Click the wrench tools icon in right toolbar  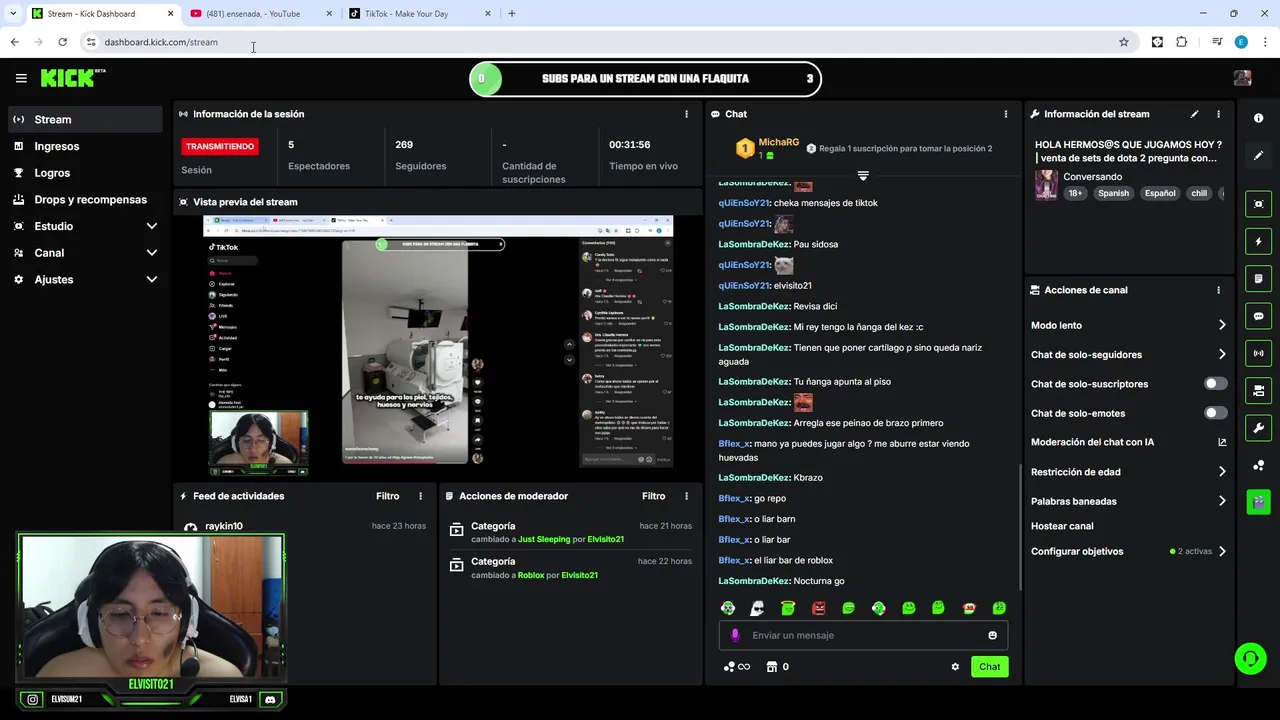pyautogui.click(x=1258, y=428)
